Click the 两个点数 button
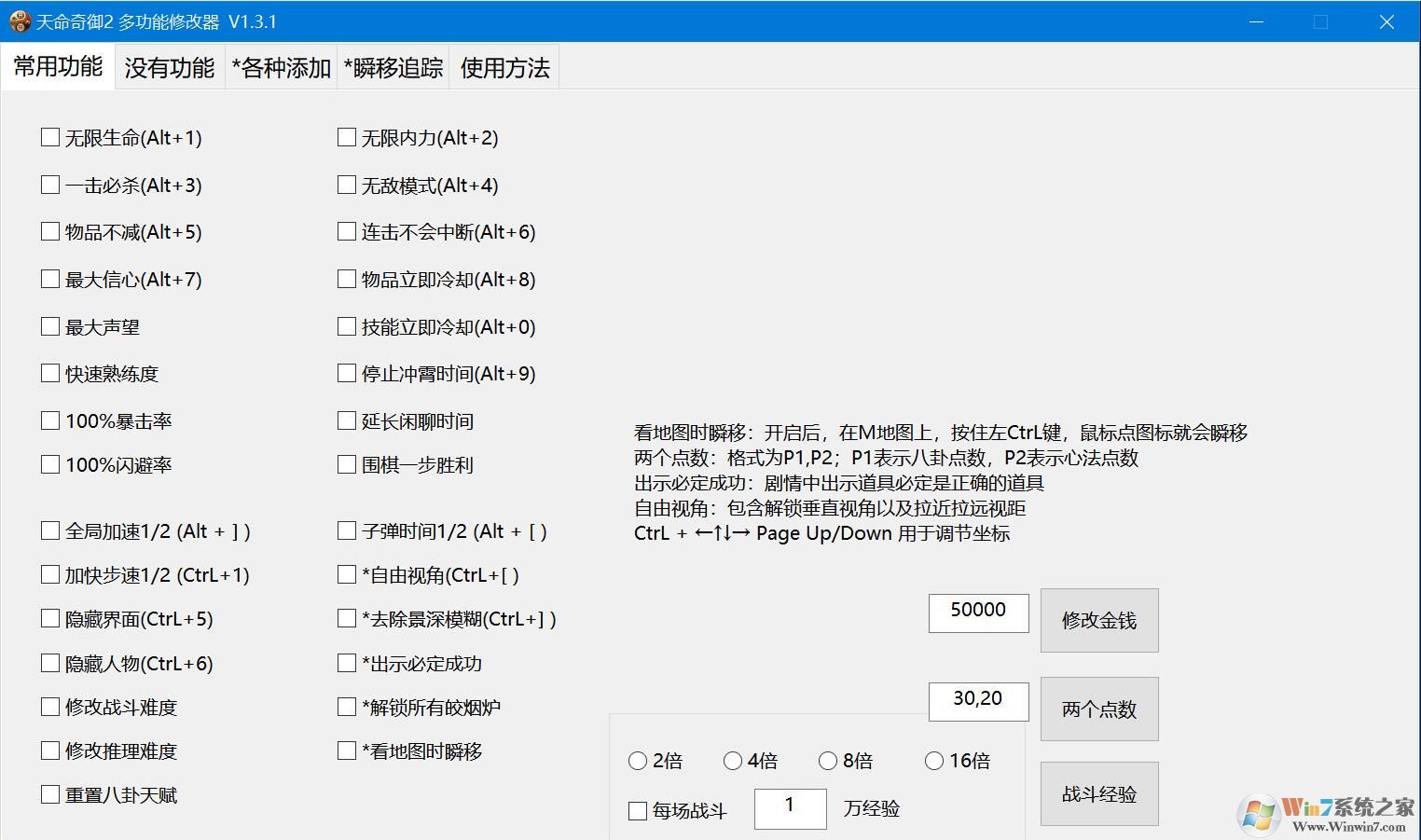The image size is (1421, 840). click(1098, 709)
